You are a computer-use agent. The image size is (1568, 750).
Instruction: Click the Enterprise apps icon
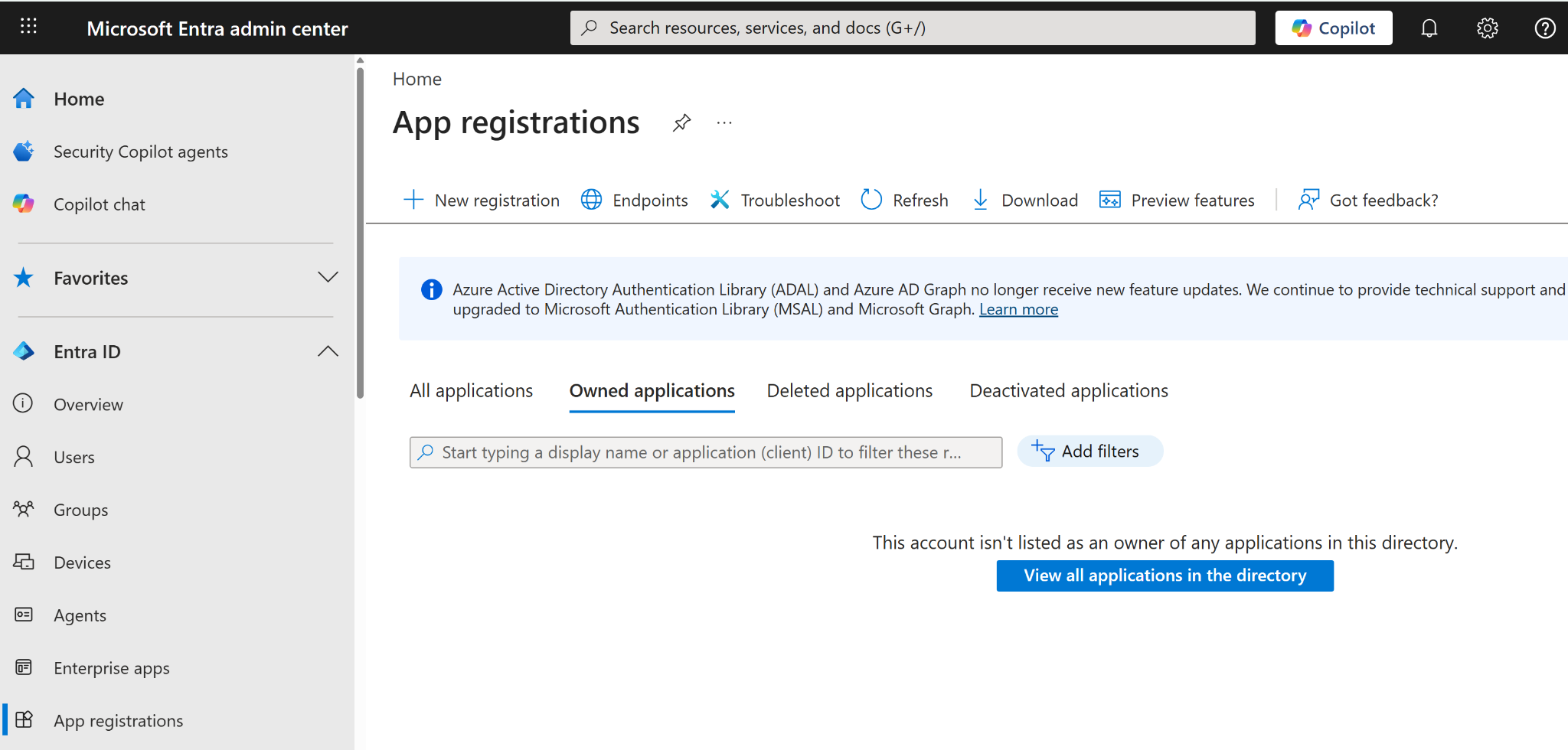(x=24, y=667)
